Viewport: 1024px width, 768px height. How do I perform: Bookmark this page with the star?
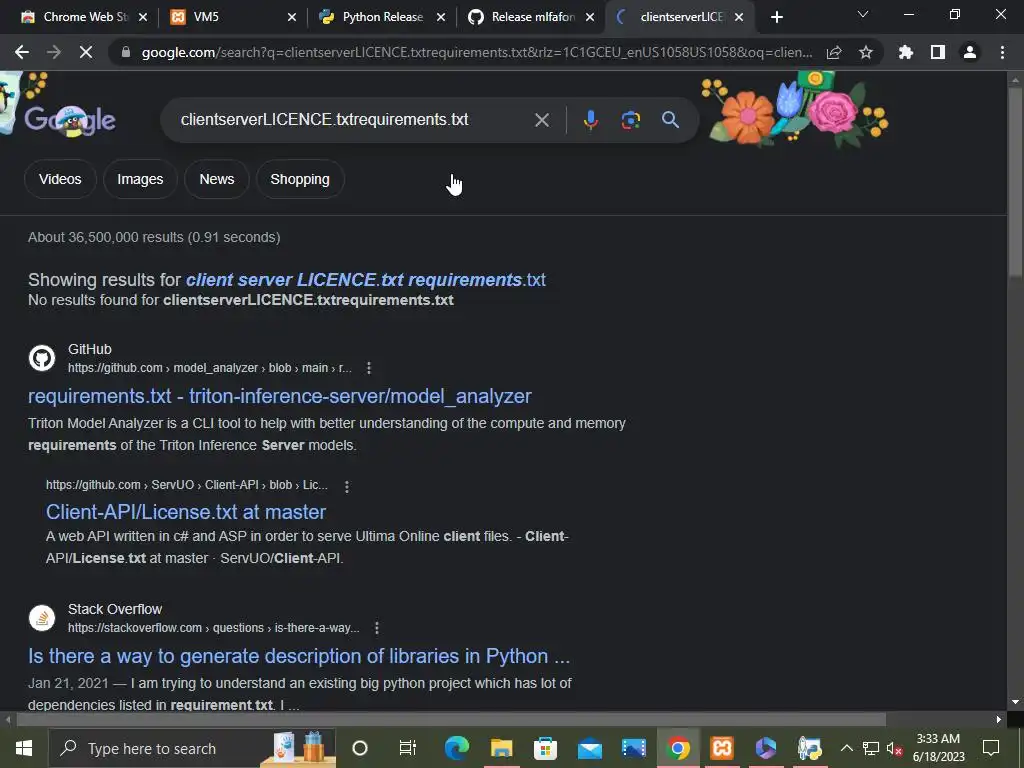pos(866,52)
